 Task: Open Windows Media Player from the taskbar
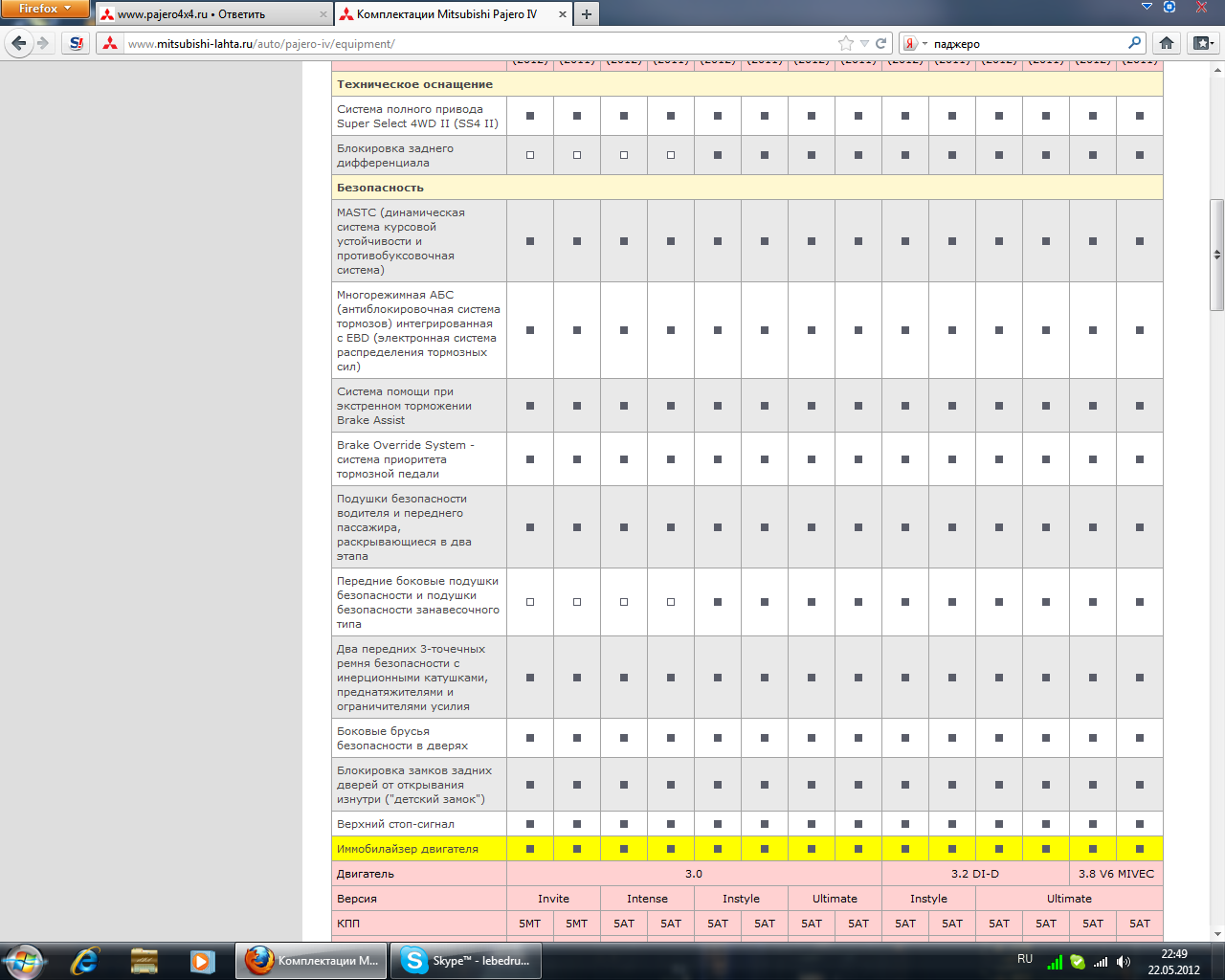[202, 960]
